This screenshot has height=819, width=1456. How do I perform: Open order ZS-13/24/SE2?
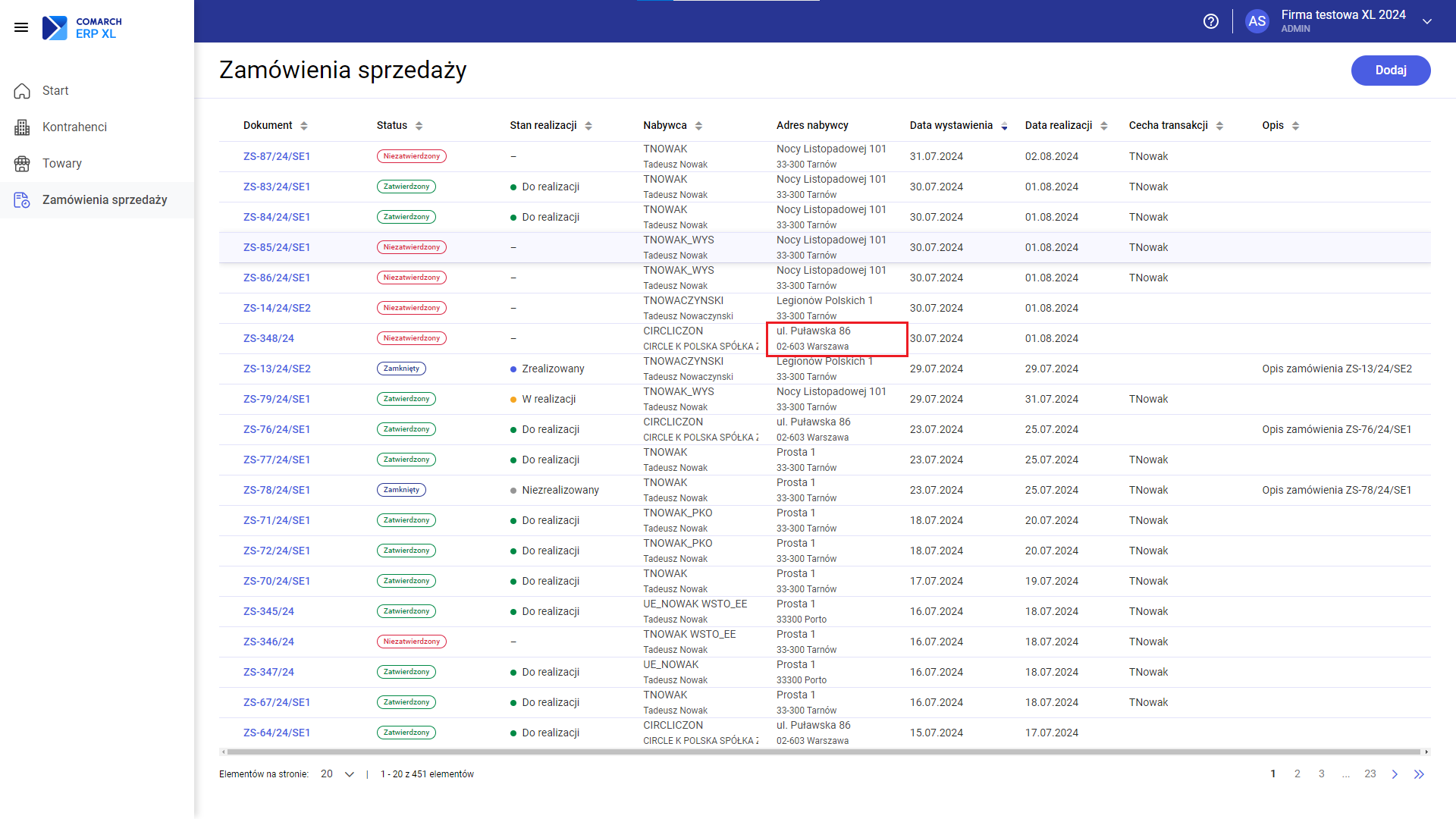(x=277, y=369)
